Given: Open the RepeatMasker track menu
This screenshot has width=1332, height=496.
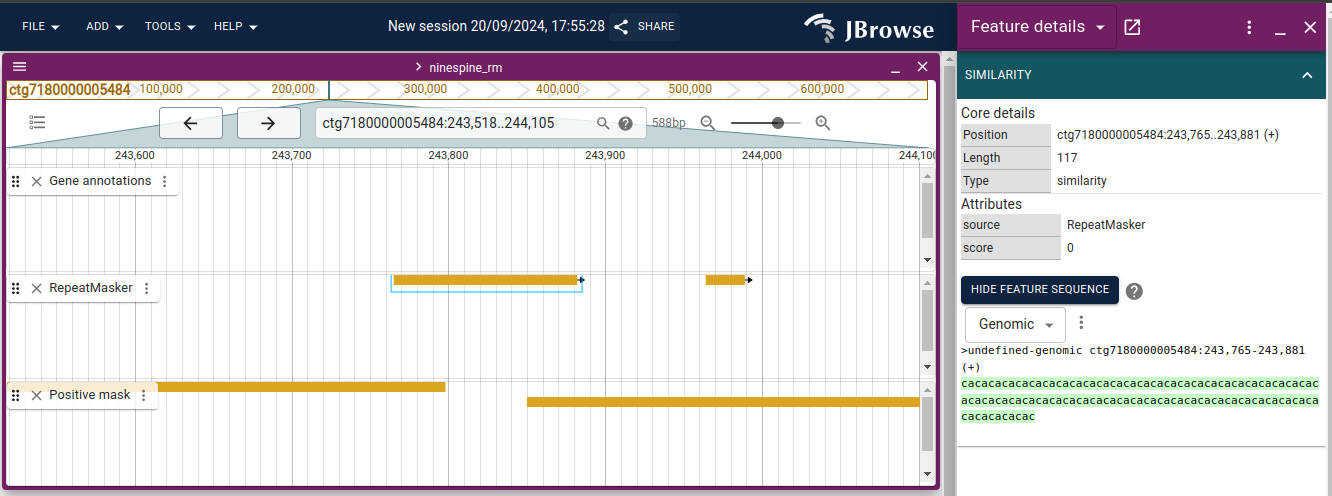Looking at the screenshot, I should click(146, 288).
